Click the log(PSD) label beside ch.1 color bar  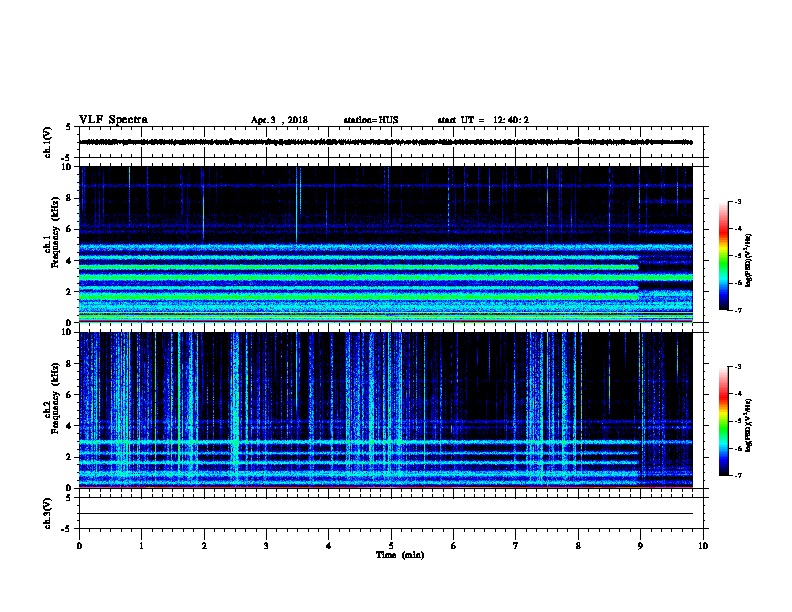click(749, 261)
